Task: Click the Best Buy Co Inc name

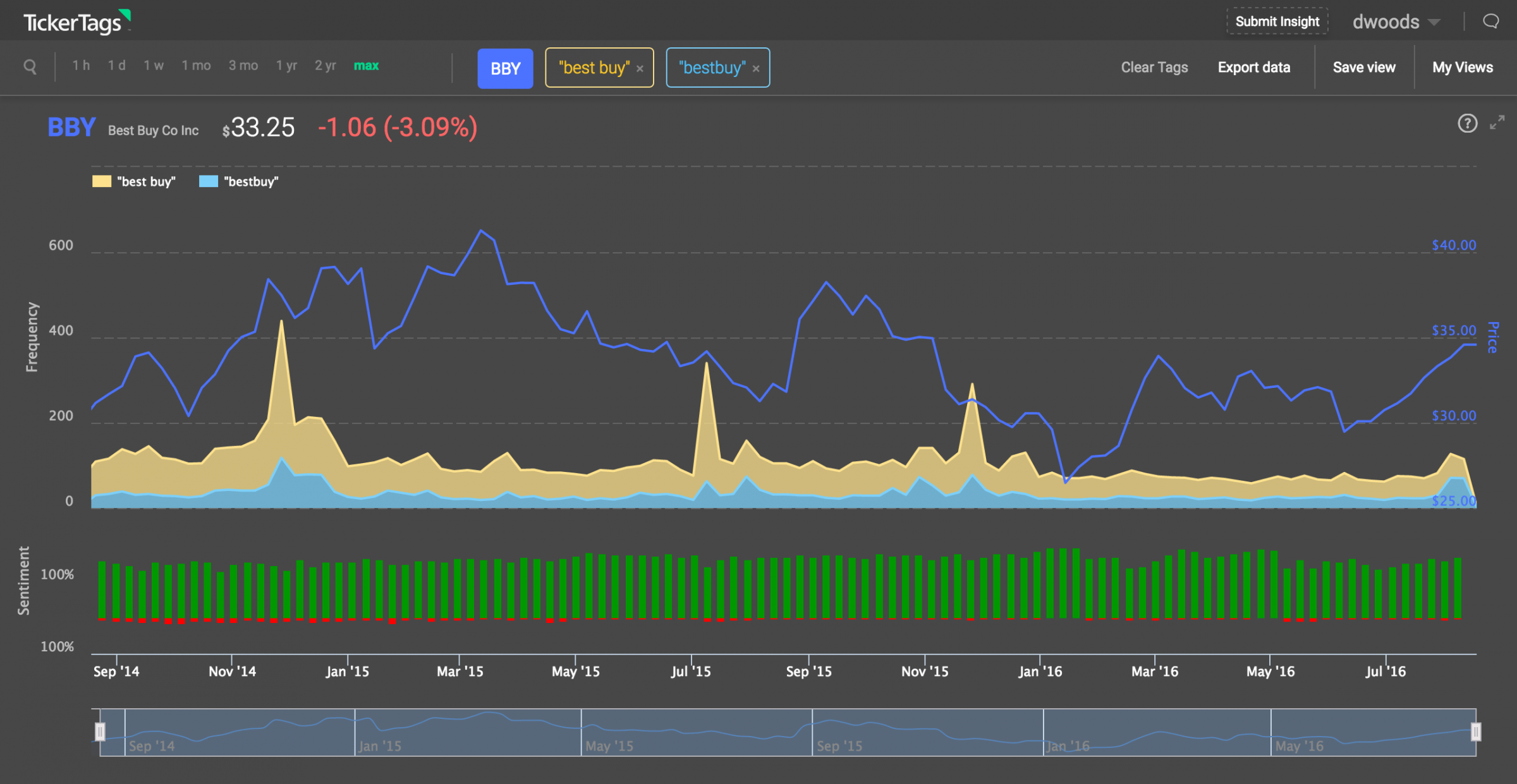Action: pos(153,130)
